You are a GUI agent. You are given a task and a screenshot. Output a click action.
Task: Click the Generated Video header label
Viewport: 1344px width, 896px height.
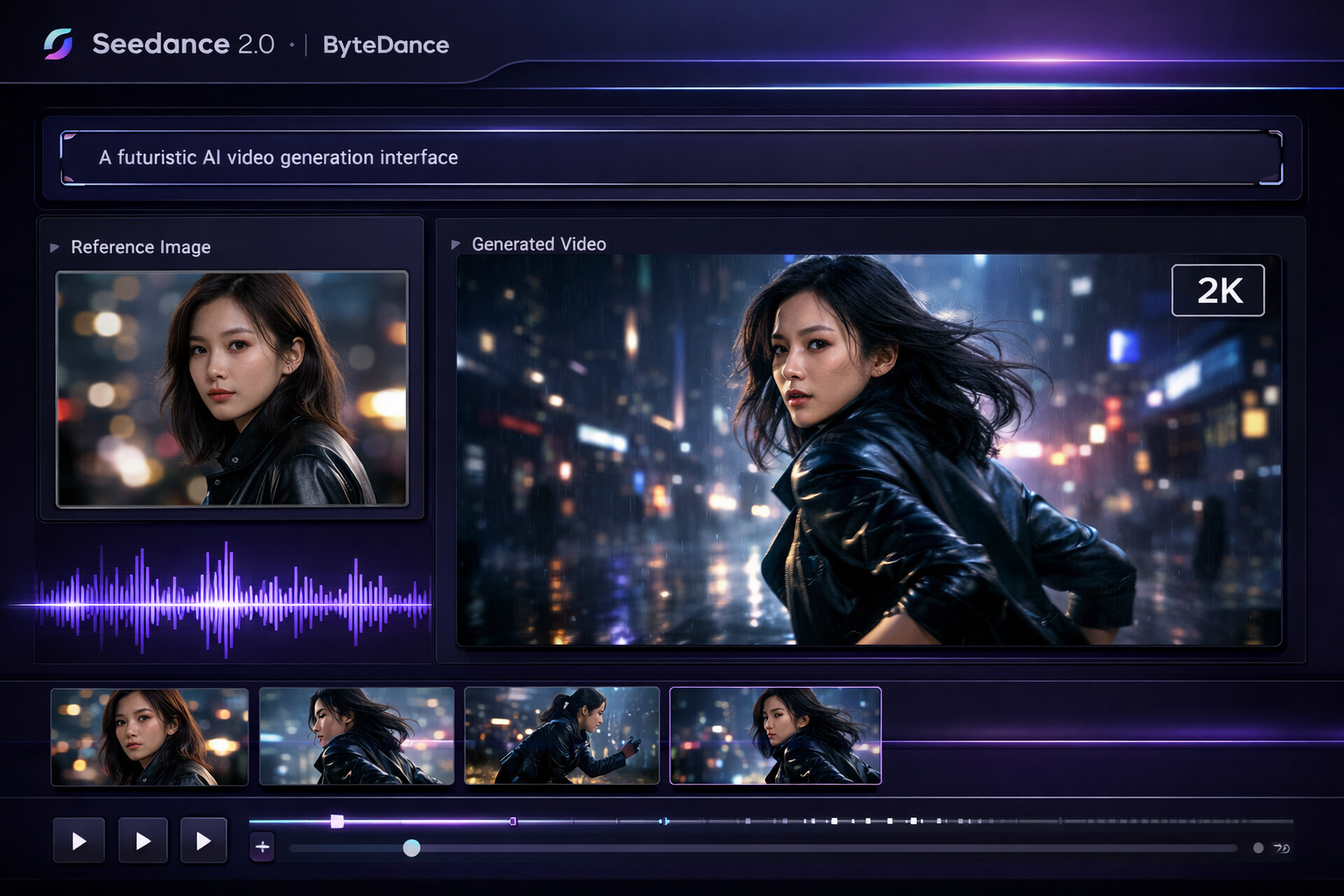point(538,244)
